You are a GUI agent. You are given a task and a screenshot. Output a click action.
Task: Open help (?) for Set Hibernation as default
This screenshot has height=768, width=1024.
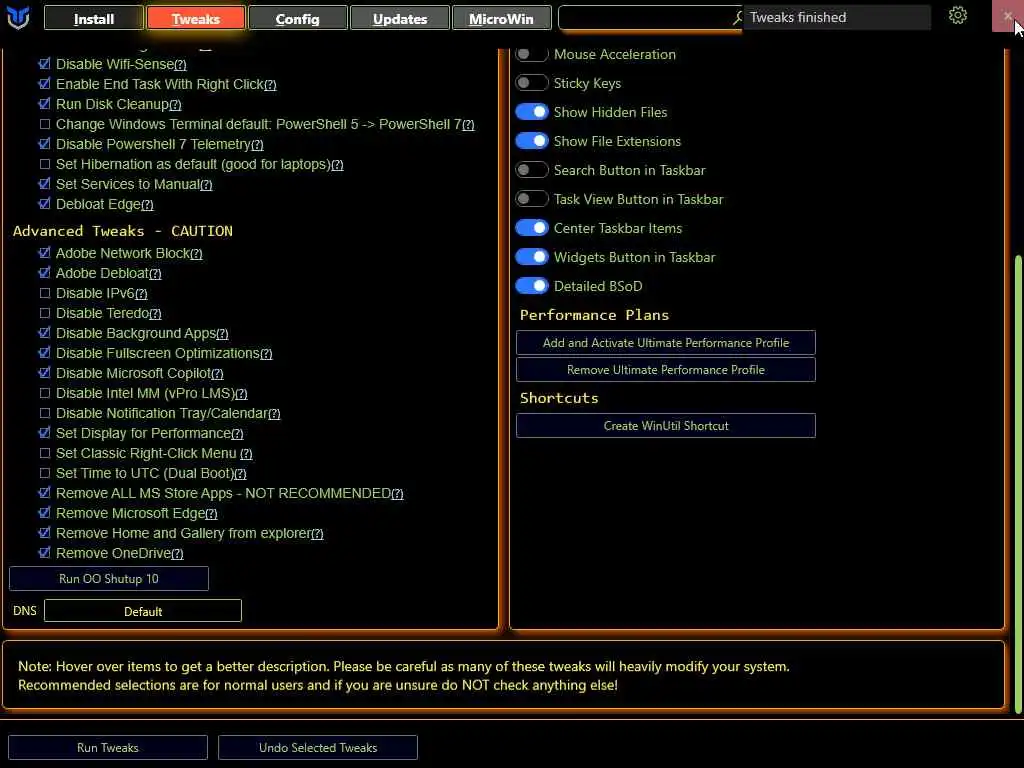pos(337,165)
